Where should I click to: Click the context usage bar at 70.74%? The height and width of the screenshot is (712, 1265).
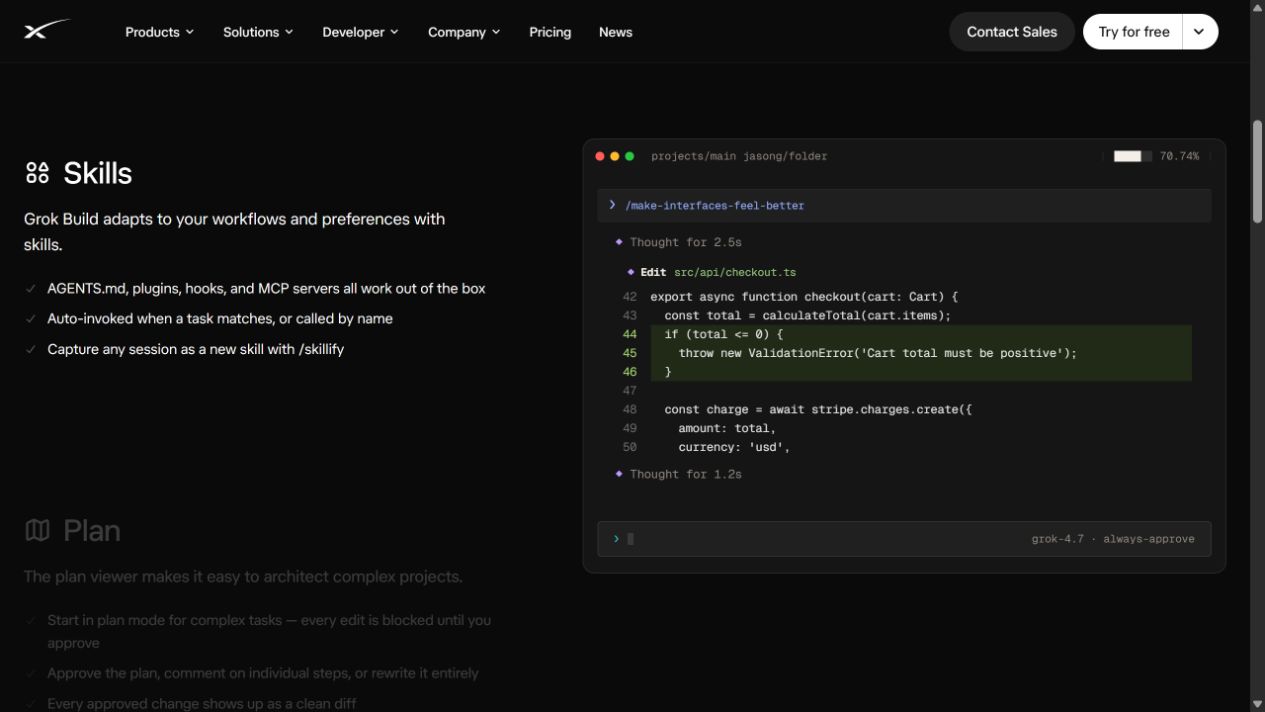tap(1132, 156)
